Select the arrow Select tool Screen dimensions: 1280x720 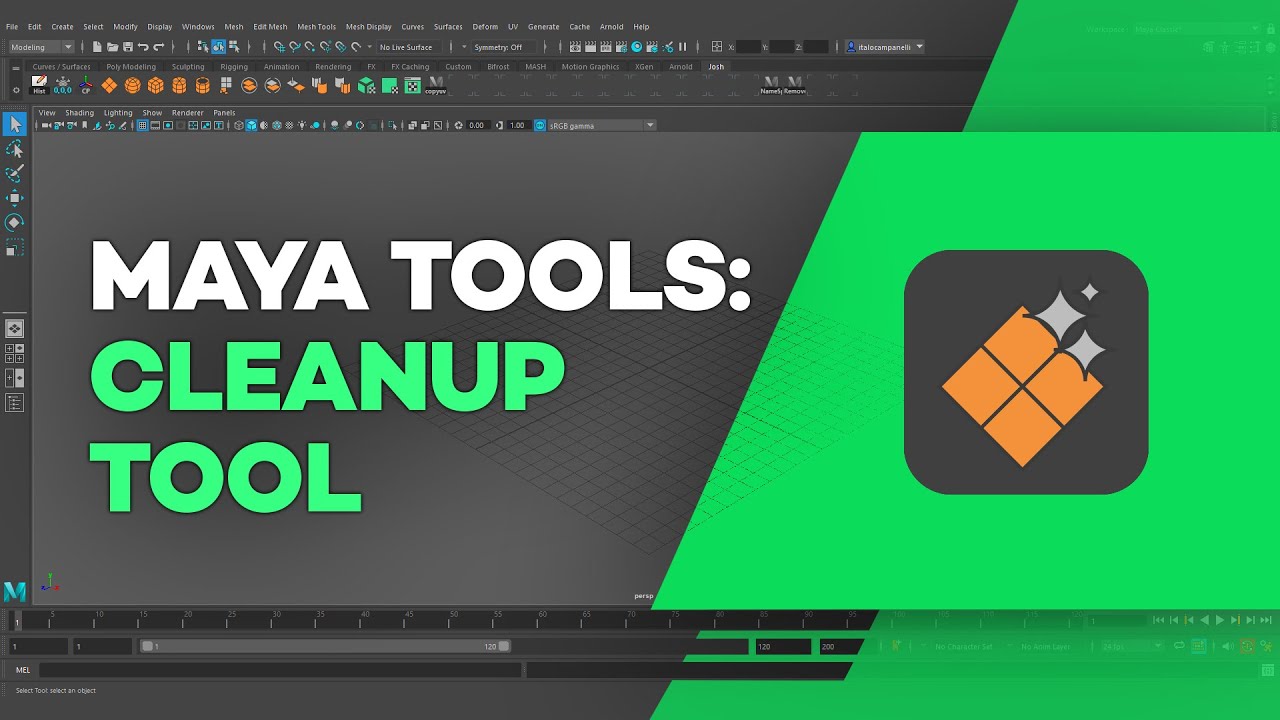(15, 124)
